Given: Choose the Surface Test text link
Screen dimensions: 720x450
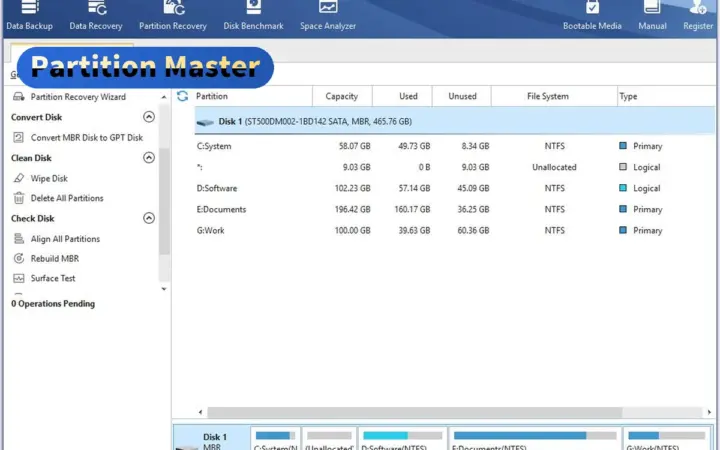Looking at the screenshot, I should point(53,278).
